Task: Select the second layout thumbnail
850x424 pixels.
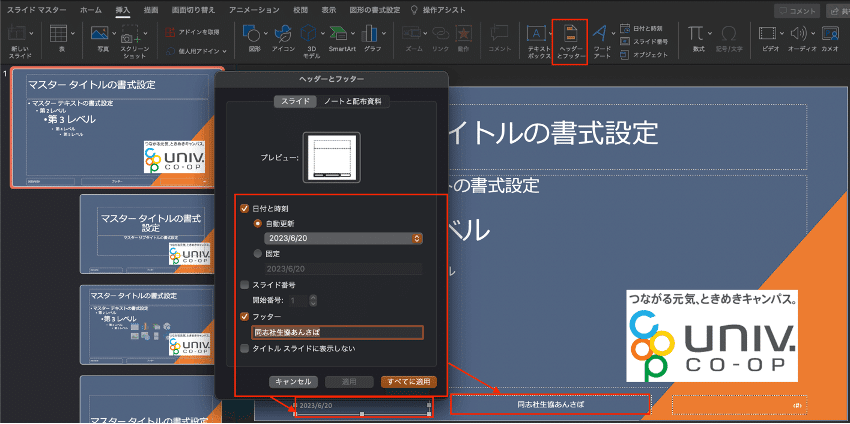Action: click(x=145, y=235)
